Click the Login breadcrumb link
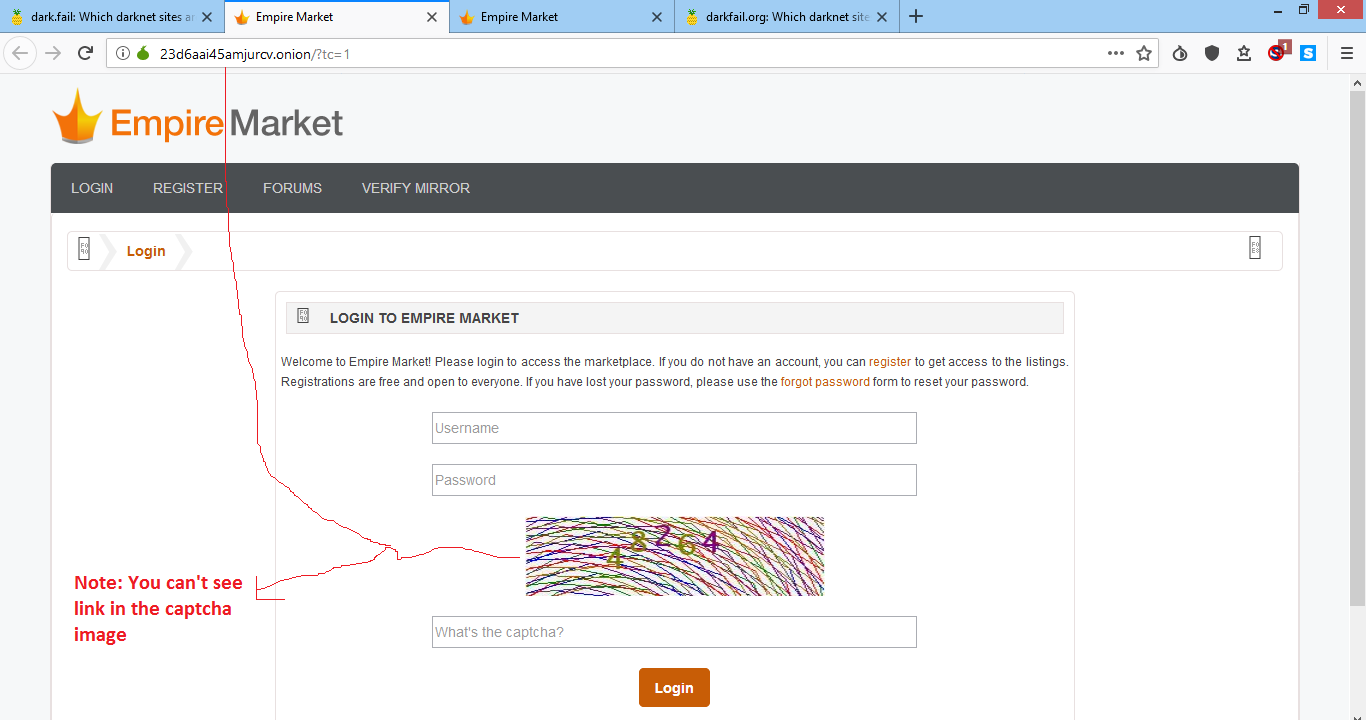Screen dimensions: 1366x720 pyautogui.click(x=146, y=251)
